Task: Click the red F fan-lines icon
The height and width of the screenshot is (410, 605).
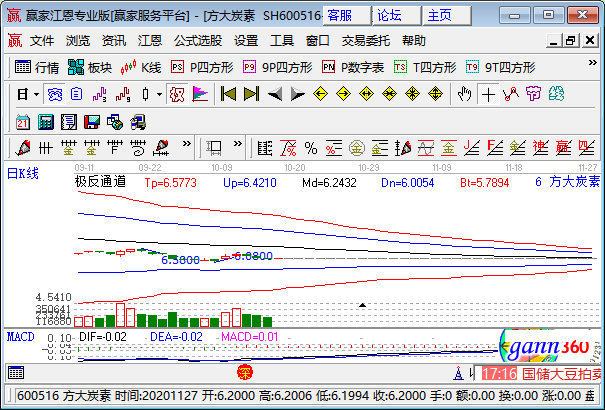Action: 495,148
